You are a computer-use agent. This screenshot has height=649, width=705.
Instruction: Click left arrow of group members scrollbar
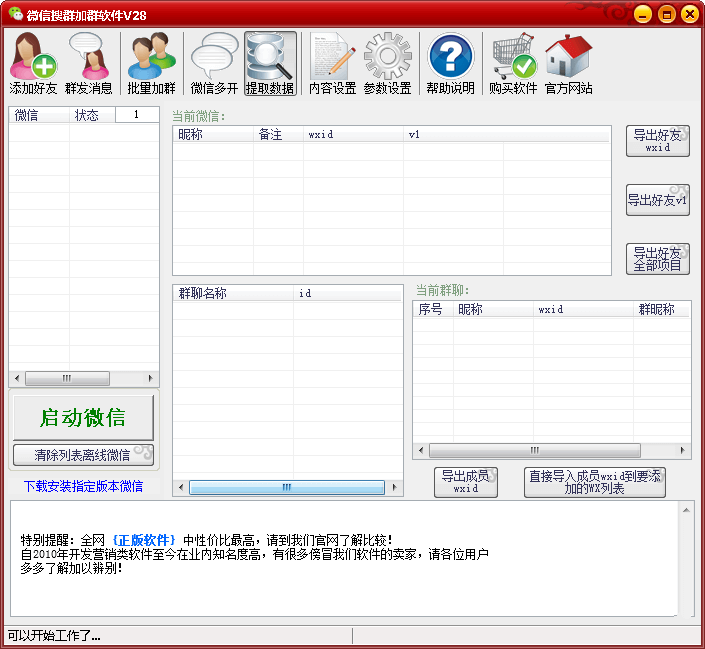[421, 450]
